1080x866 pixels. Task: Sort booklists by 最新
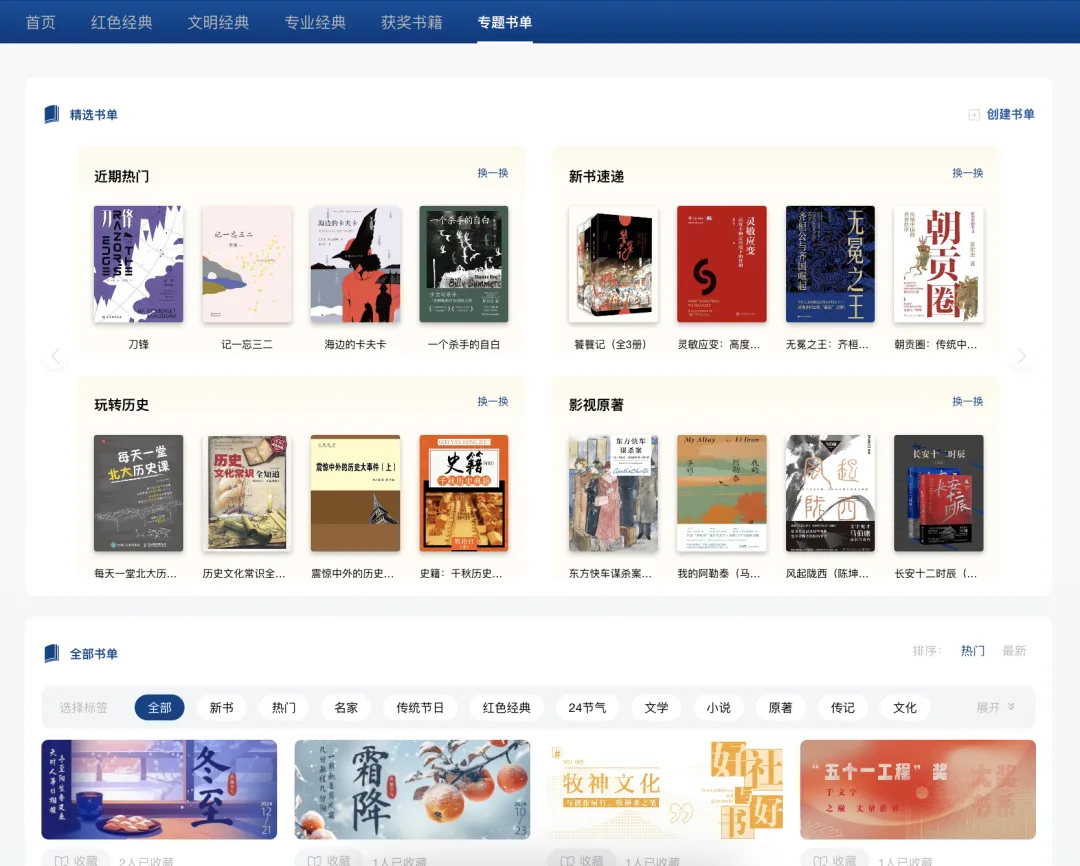[x=1014, y=651]
